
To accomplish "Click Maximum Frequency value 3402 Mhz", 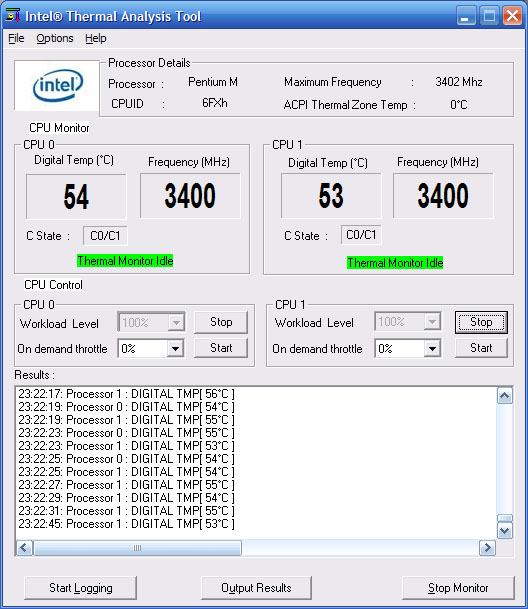I will tap(459, 82).
